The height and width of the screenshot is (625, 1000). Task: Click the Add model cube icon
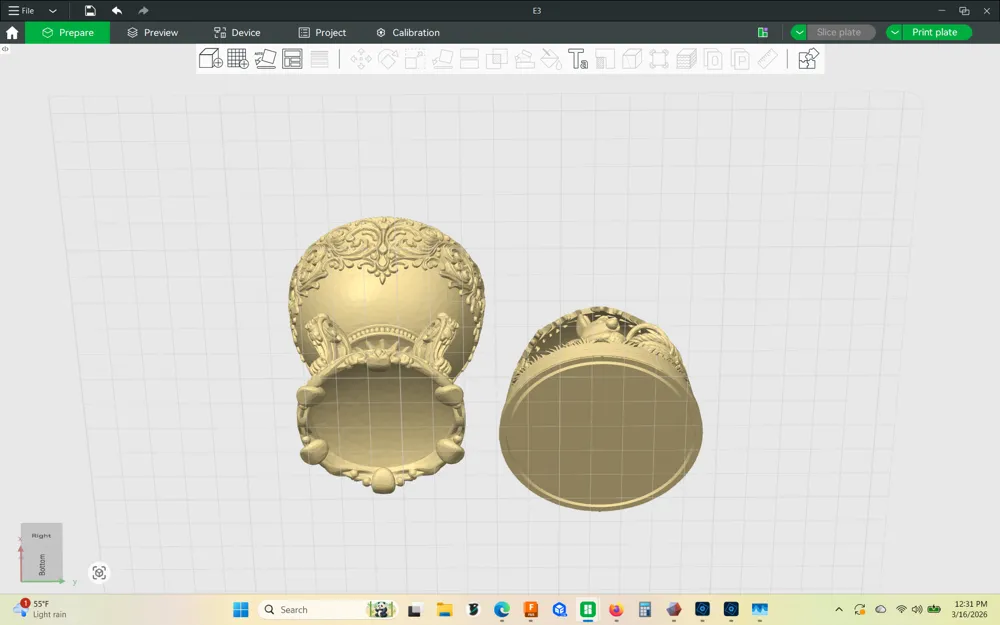pos(210,59)
